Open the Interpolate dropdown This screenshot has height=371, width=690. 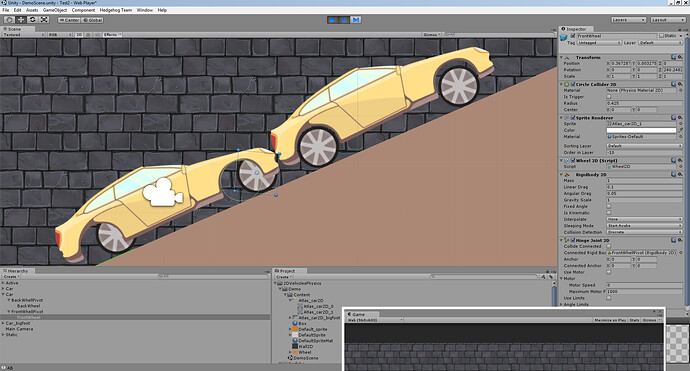[x=644, y=219]
